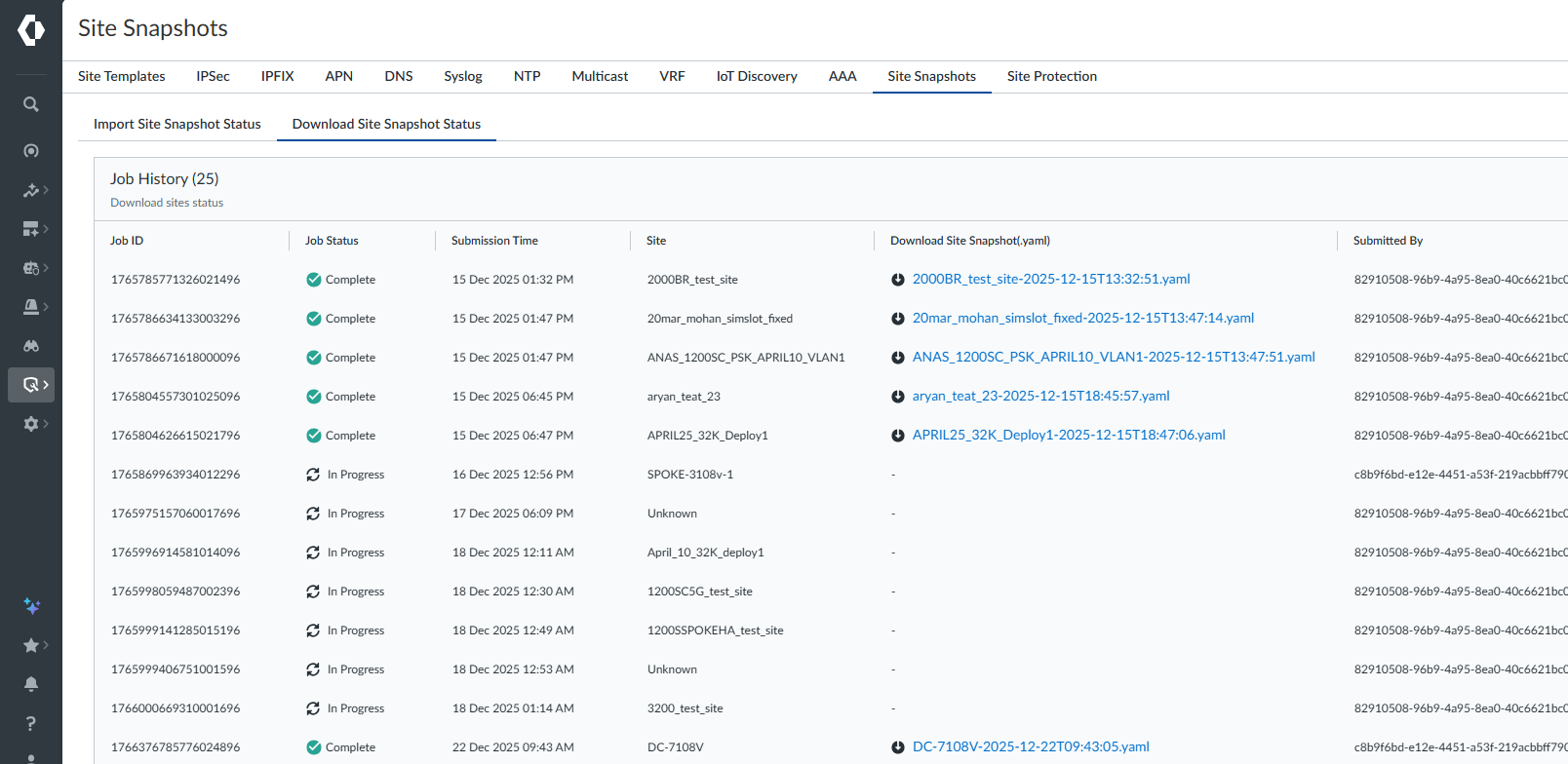Select the IoT Discovery tab
The height and width of the screenshot is (764, 1568).
pyautogui.click(x=756, y=76)
